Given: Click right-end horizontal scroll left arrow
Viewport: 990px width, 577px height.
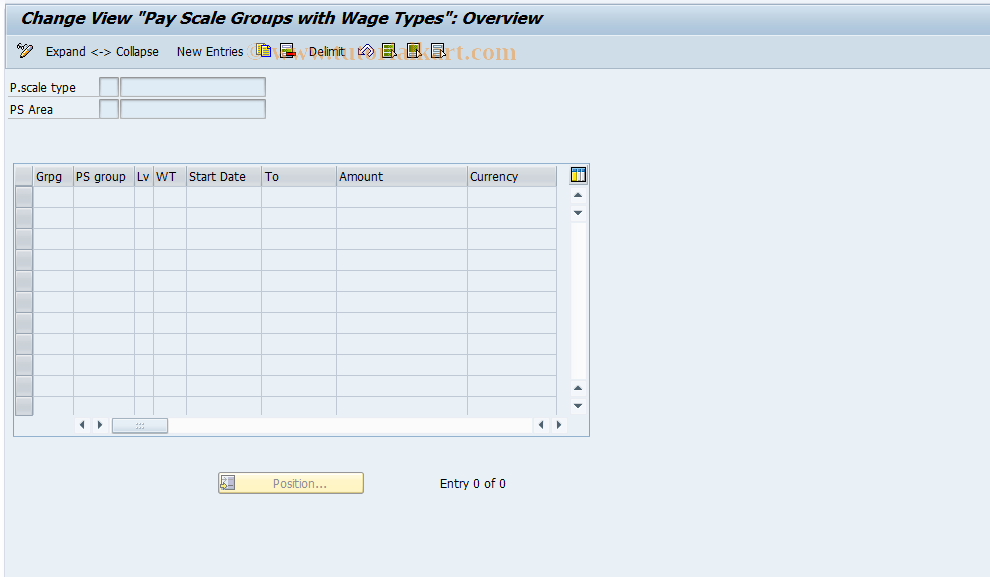Looking at the screenshot, I should tap(541, 425).
